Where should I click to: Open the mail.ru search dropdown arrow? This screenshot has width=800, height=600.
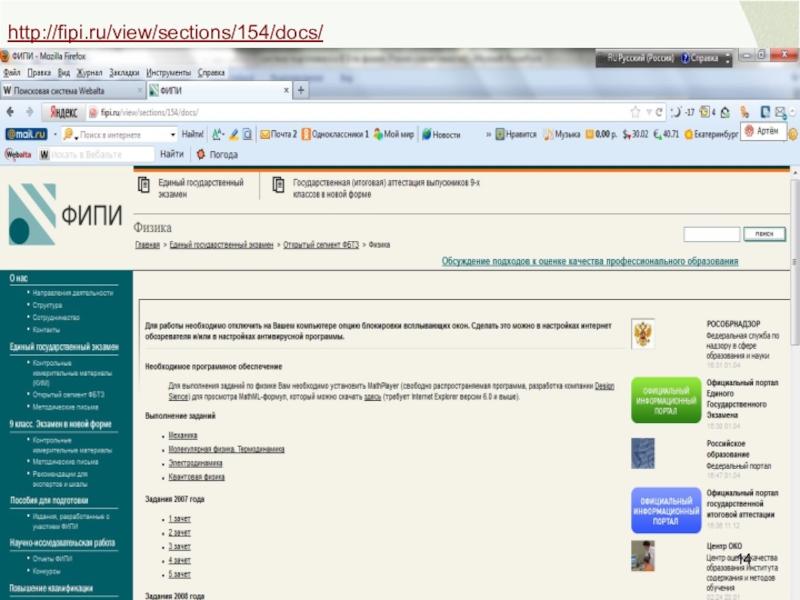pos(172,135)
